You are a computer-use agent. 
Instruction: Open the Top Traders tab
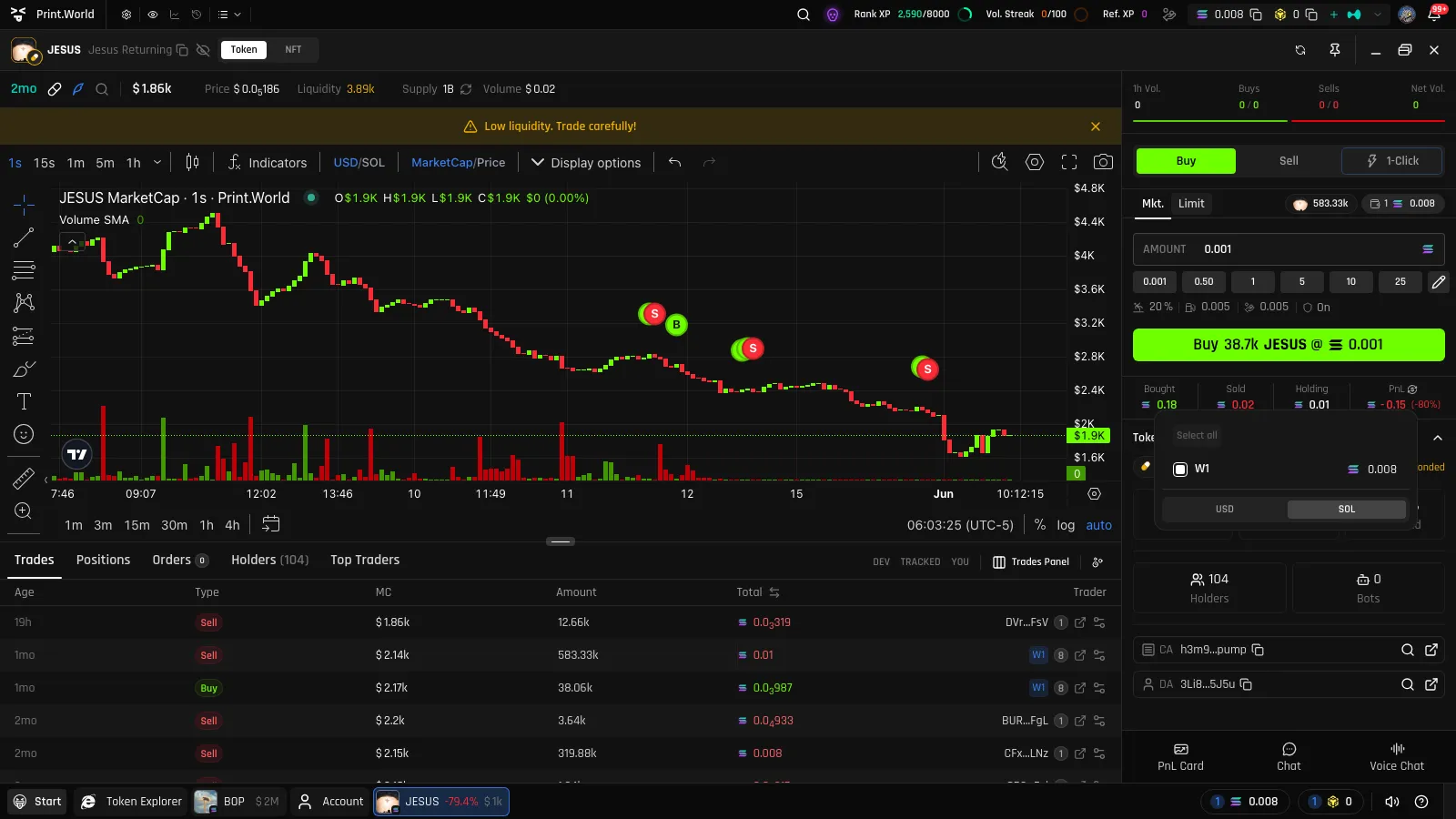coord(365,561)
